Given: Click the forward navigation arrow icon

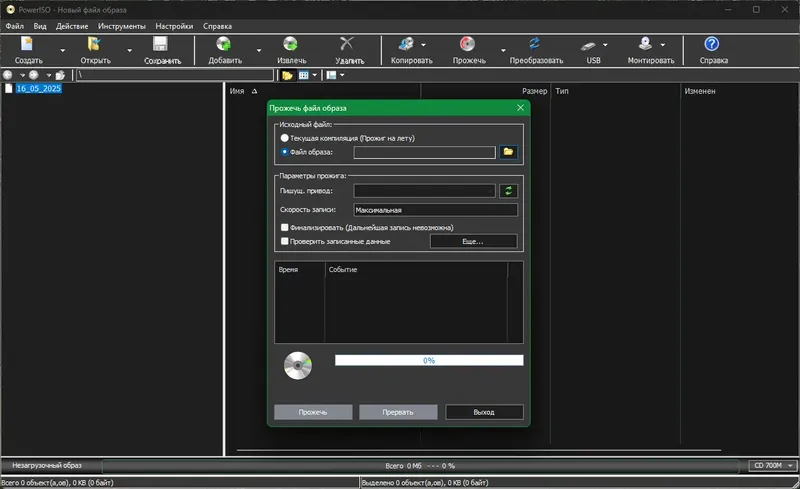Looking at the screenshot, I should 34,75.
